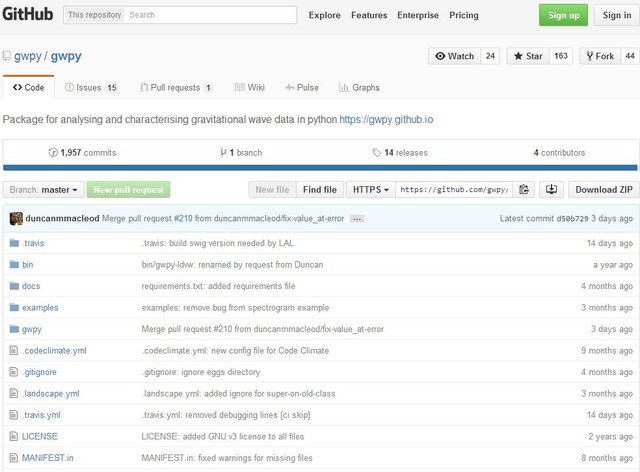Viewport: 640px width, 472px height.
Task: Switch to the Pull requests tab
Action: (x=176, y=88)
